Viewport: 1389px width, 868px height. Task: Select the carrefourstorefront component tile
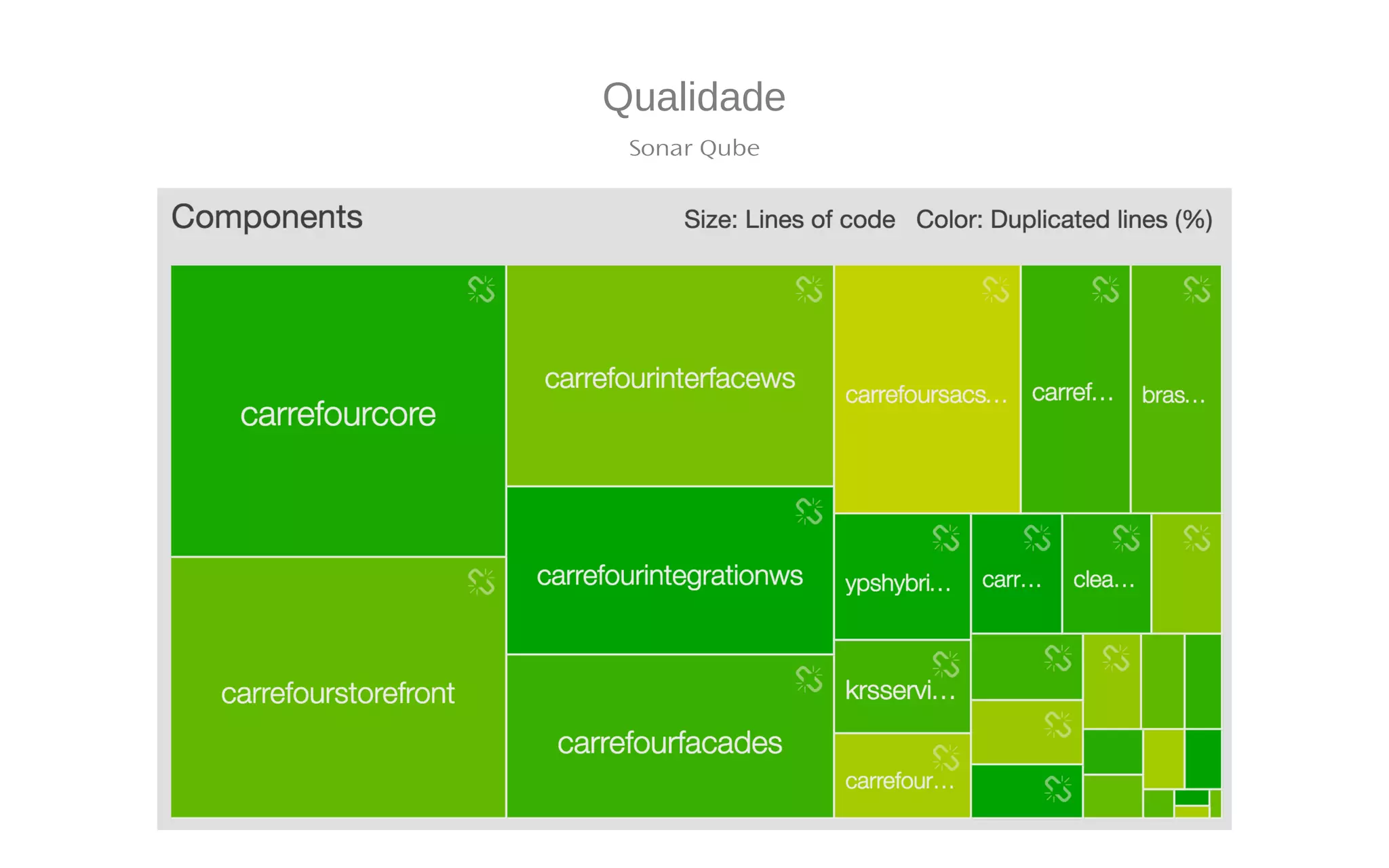point(338,693)
